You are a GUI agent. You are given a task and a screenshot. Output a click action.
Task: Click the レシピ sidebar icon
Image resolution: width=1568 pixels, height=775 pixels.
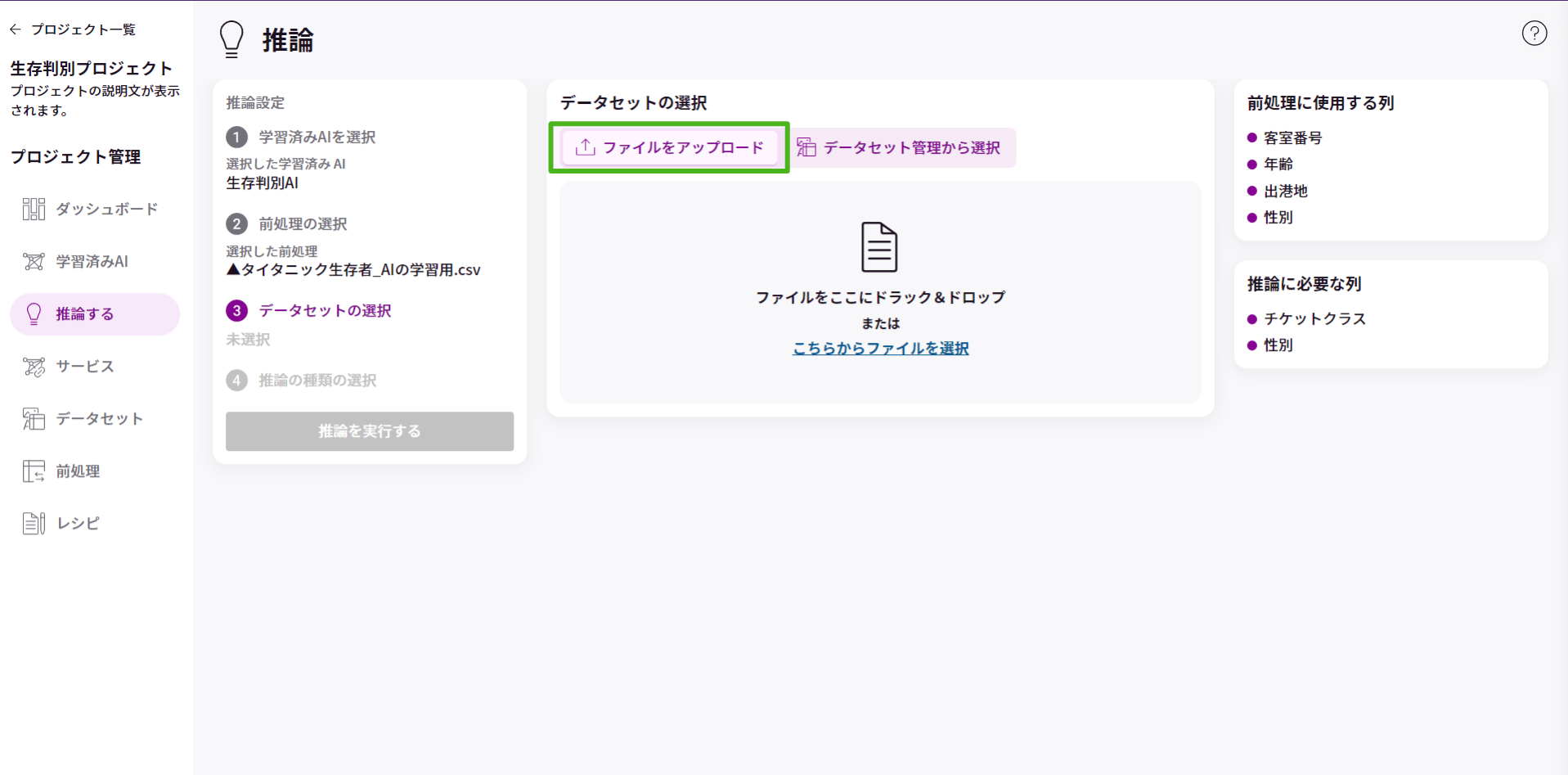[34, 524]
